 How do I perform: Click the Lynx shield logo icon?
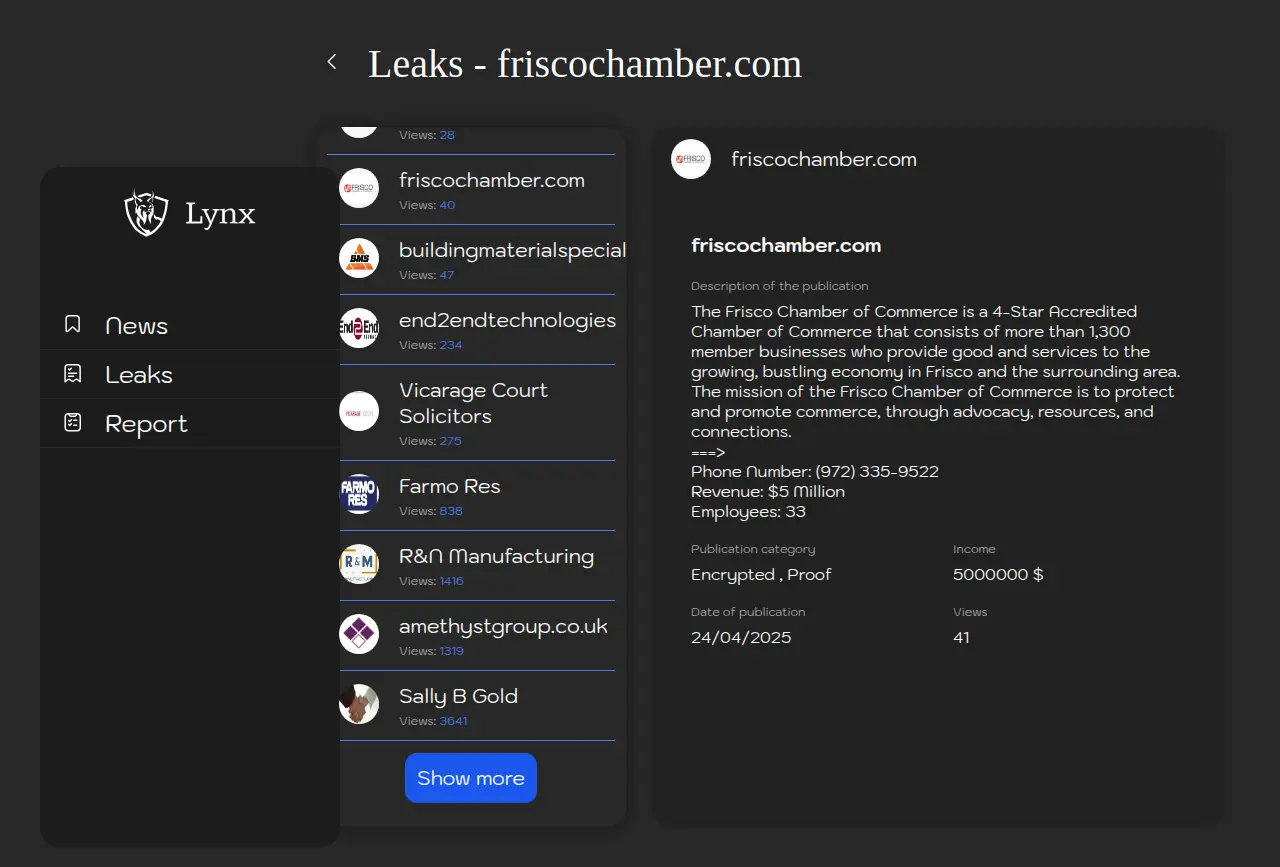pyautogui.click(x=146, y=213)
